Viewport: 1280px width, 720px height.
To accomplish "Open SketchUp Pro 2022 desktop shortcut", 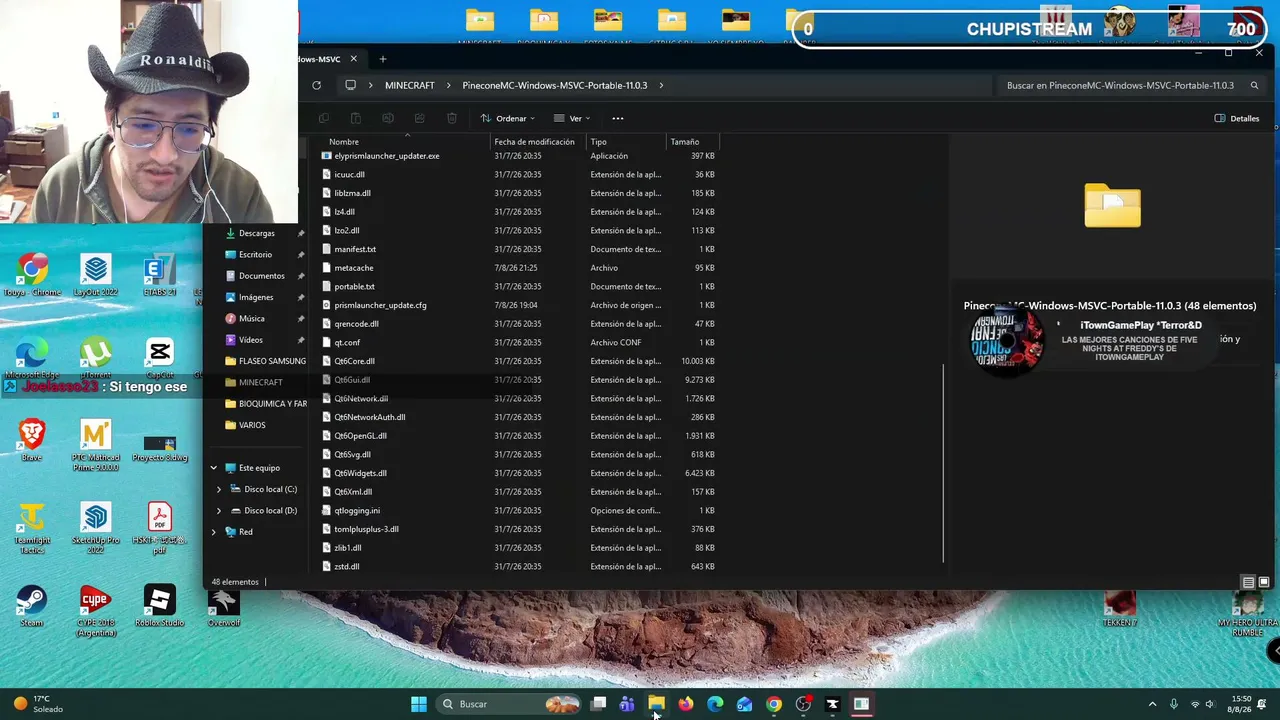I will 96,528.
